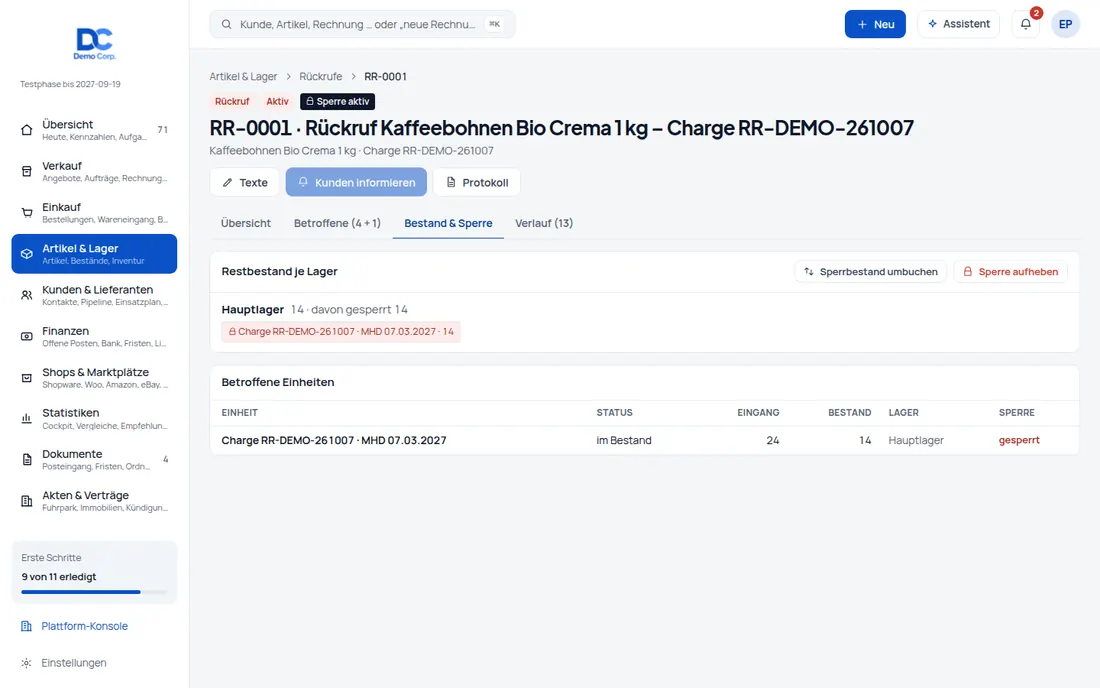Open notifications bell with badge 2

1026,24
